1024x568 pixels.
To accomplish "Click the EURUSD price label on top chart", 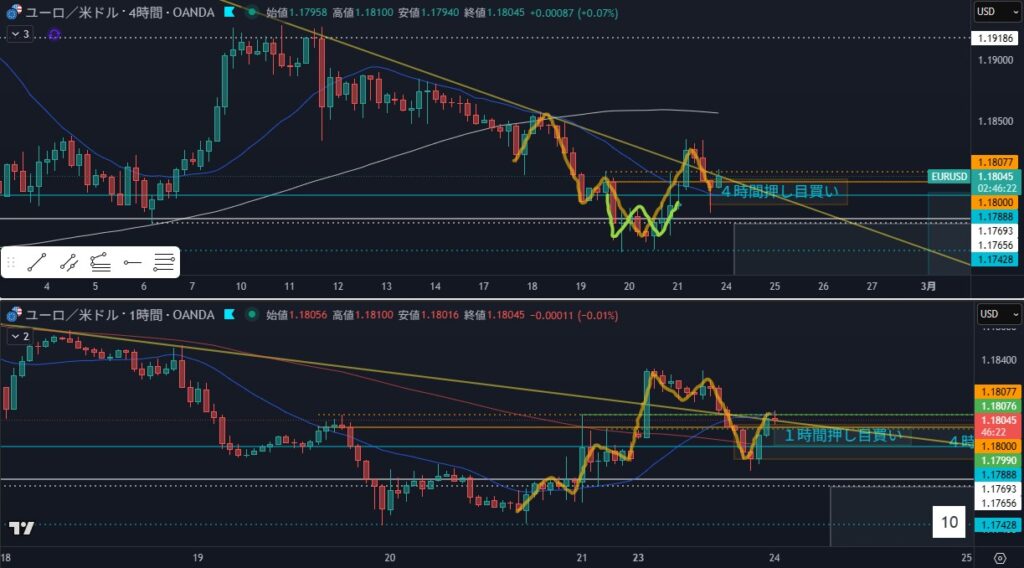I will (948, 176).
